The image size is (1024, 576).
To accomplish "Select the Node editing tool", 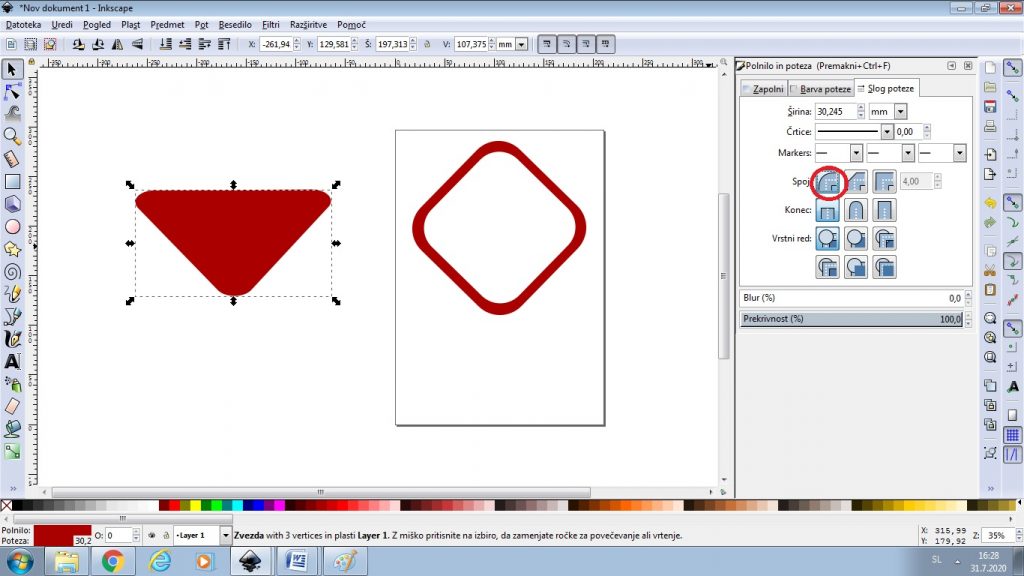I will click(12, 92).
